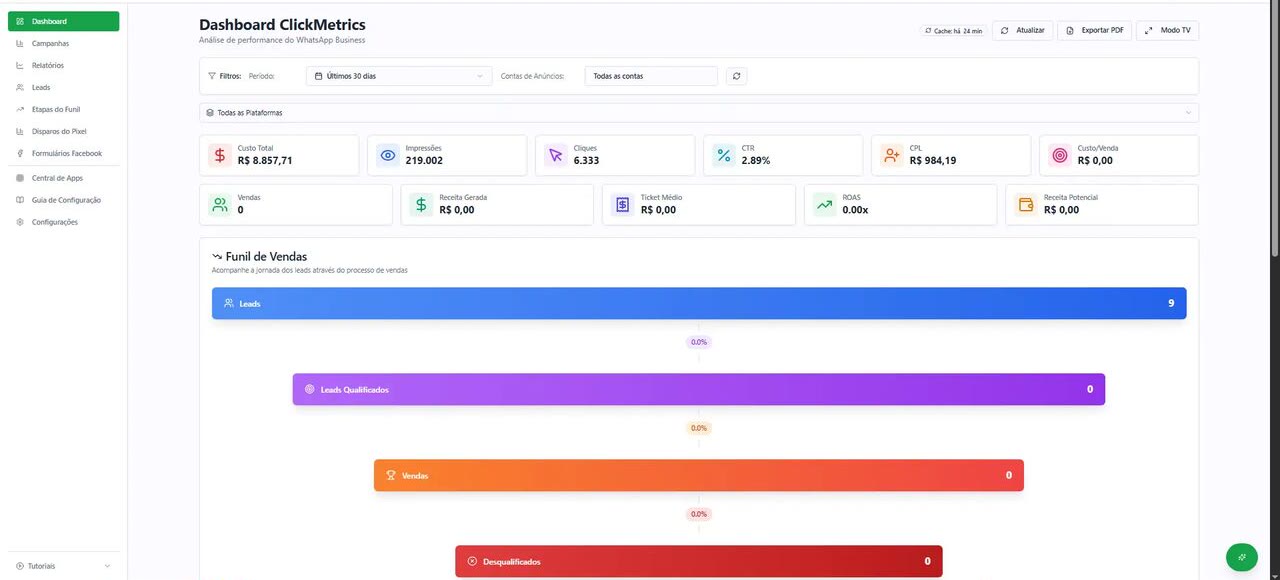Viewport: 1280px width, 580px height.
Task: Click the green floating action button
Action: click(1242, 557)
